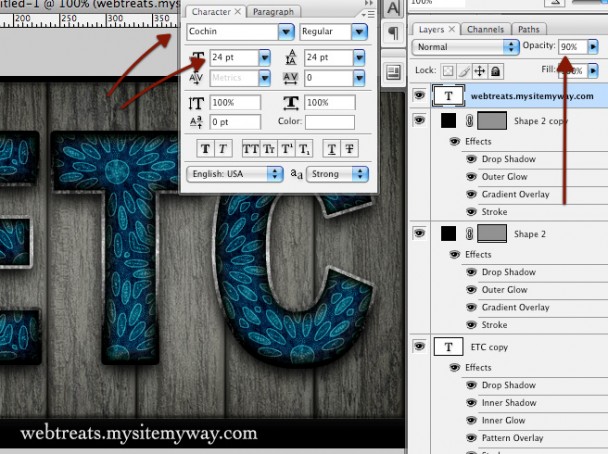Switch to the Paragraph tab

pyautogui.click(x=273, y=12)
